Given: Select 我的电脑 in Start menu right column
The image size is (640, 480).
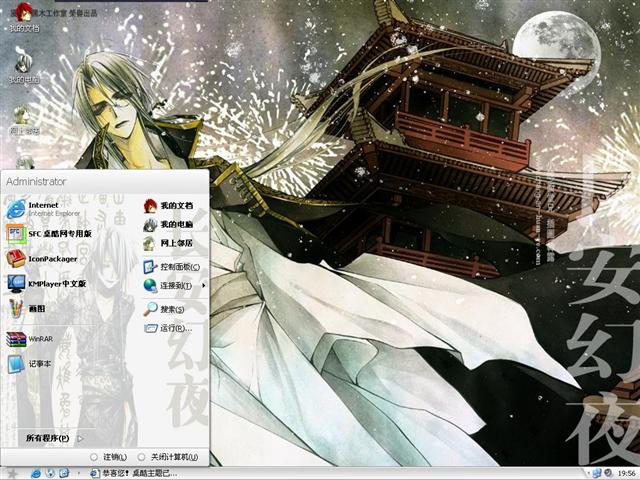Looking at the screenshot, I should [x=168, y=224].
